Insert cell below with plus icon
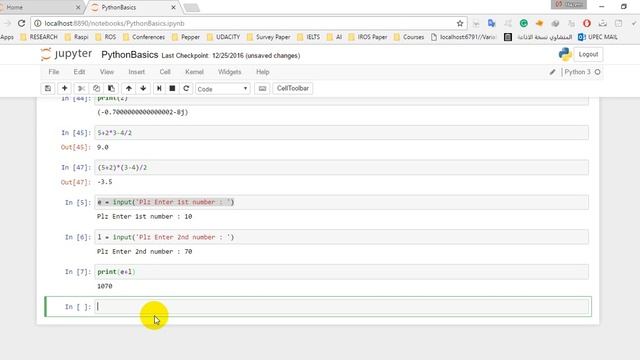Screen dimensions: 640x360 point(64,88)
